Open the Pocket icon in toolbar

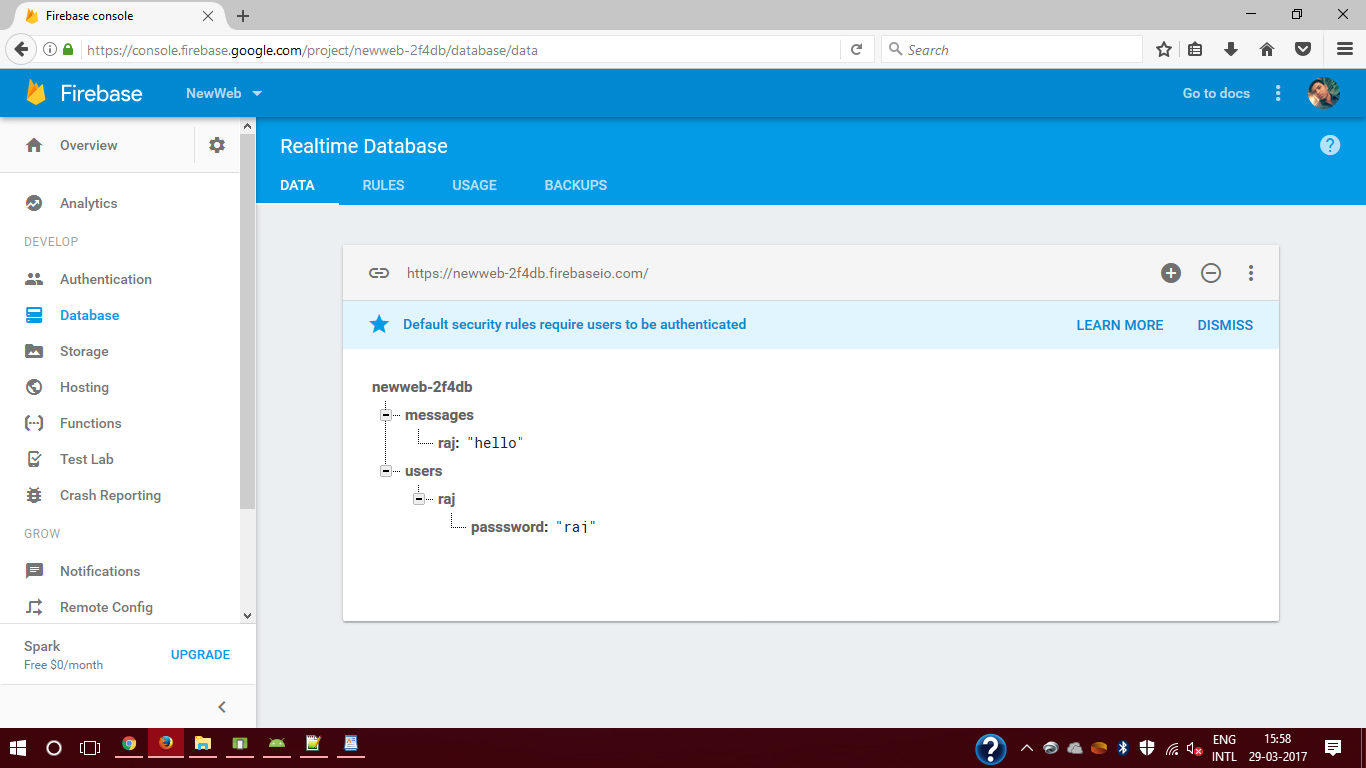pos(1303,49)
